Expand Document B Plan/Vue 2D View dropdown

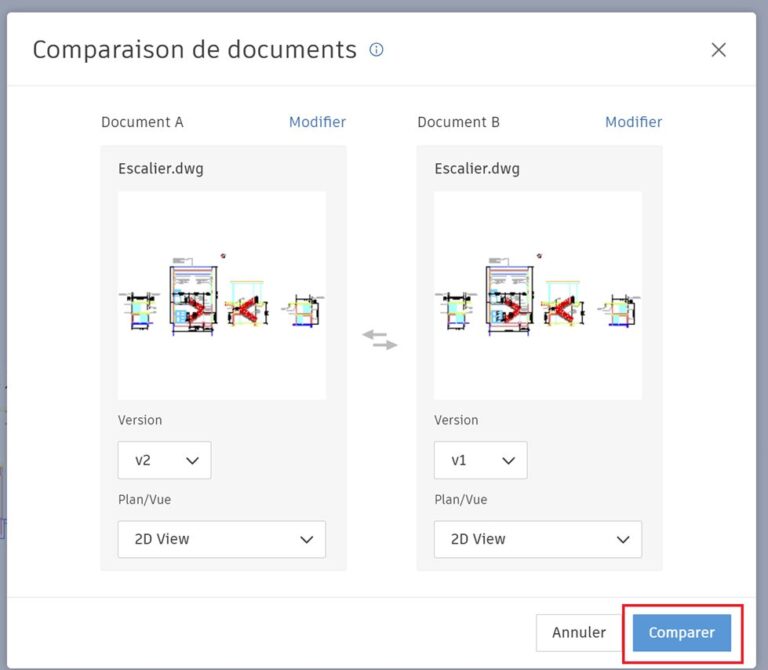538,539
